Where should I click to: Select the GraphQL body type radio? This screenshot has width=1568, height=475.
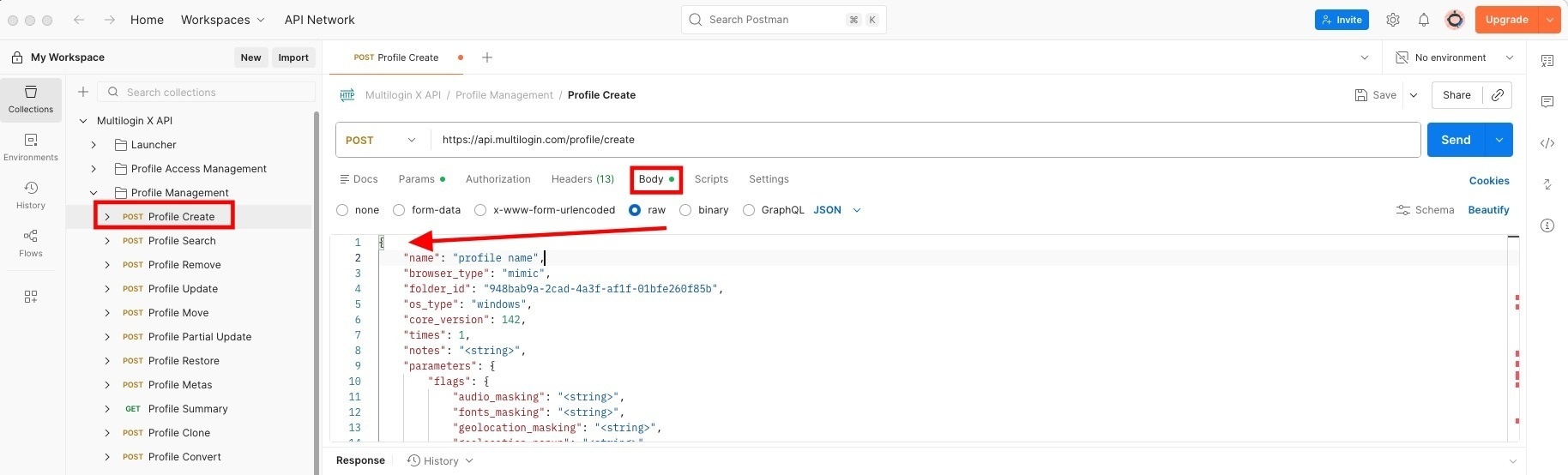(749, 210)
